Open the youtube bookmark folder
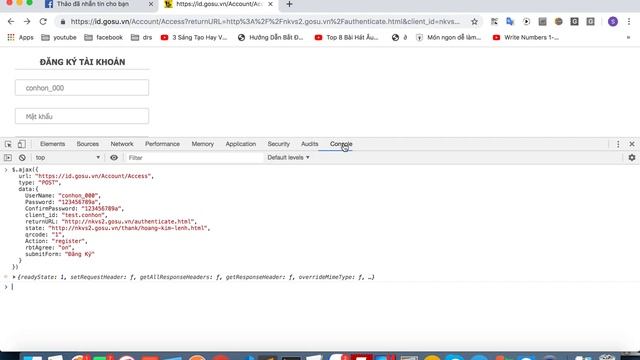Screen dimensions: 640x360 (59, 38)
